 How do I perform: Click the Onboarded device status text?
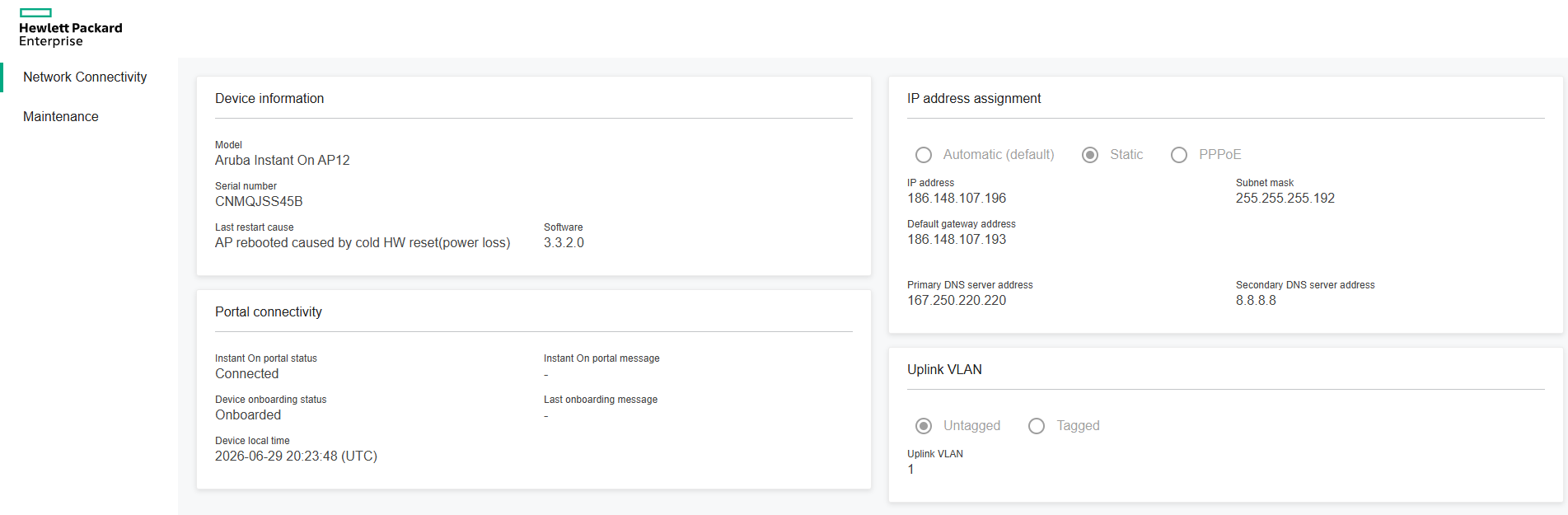tap(248, 415)
